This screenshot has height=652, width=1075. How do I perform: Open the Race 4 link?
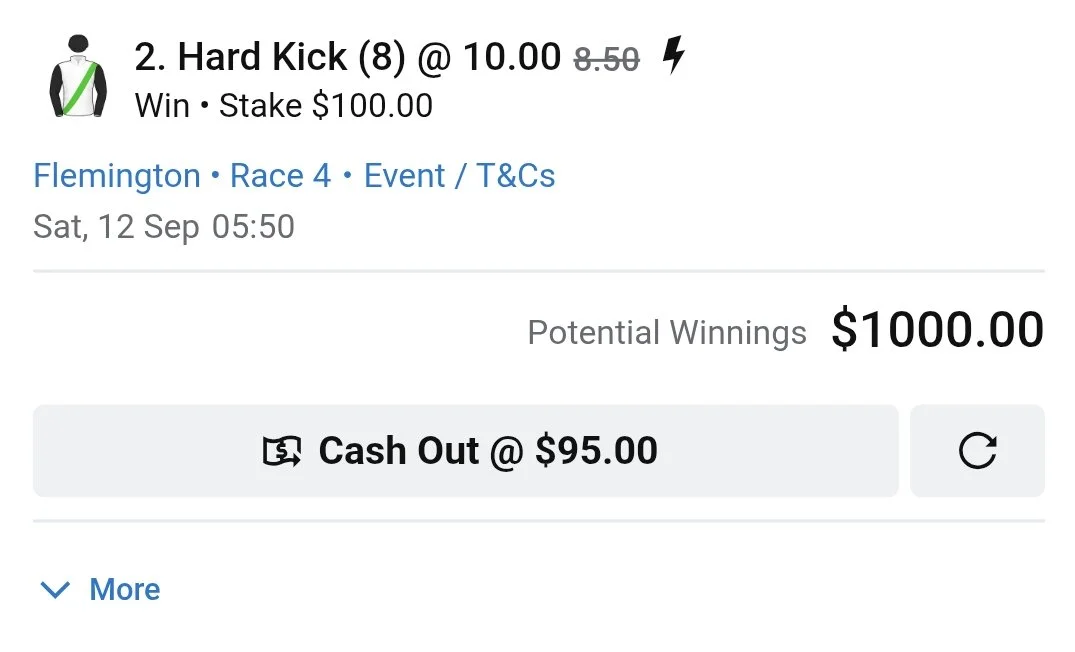(x=280, y=176)
